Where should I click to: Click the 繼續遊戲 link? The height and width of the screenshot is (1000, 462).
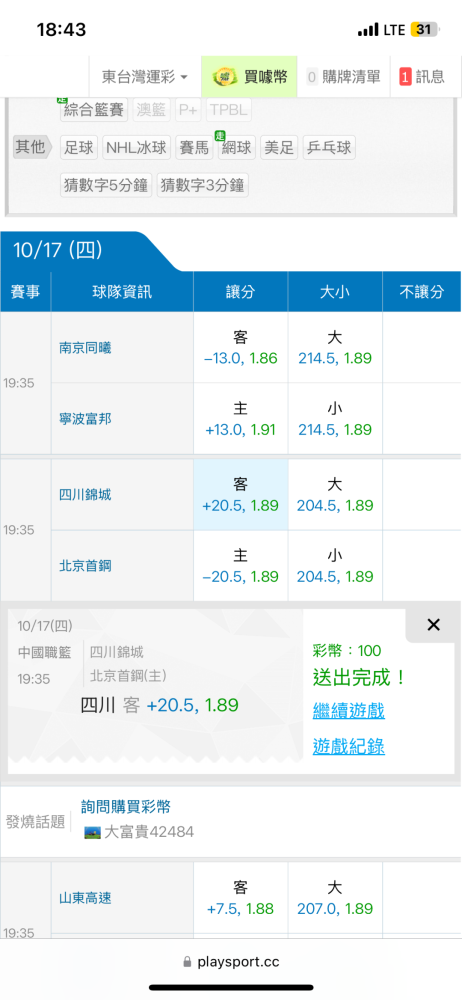(348, 710)
